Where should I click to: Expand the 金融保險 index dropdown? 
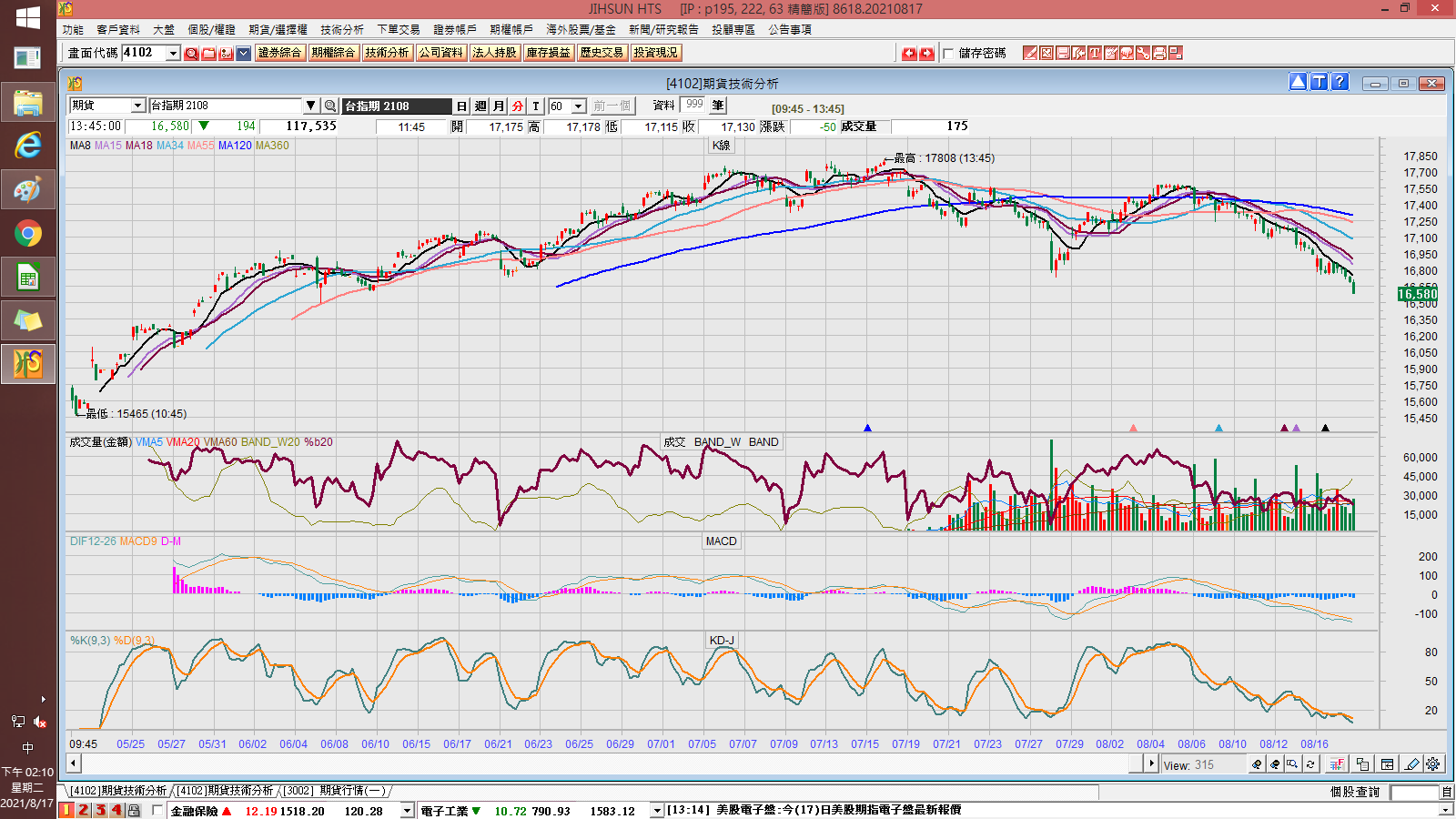click(x=407, y=811)
